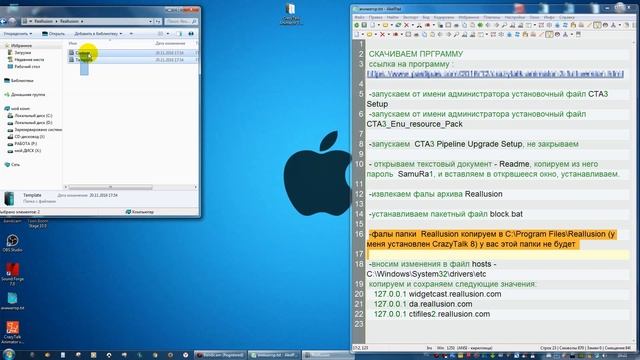Select Рабочий стол in Explorer sidebar

click(27, 67)
